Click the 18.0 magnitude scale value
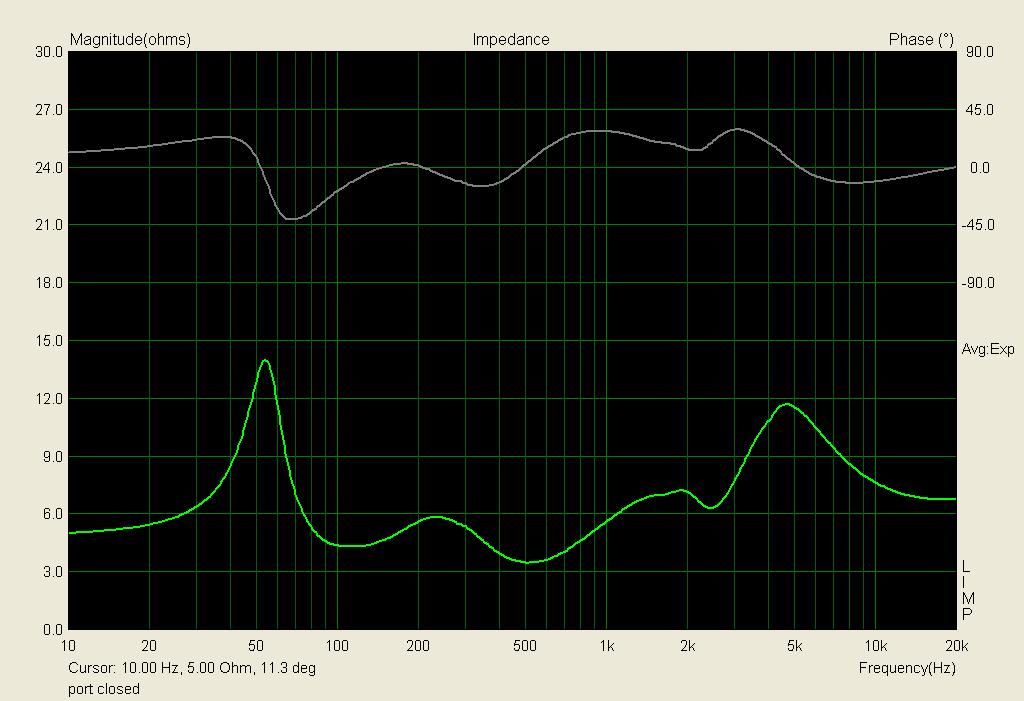 coord(49,284)
